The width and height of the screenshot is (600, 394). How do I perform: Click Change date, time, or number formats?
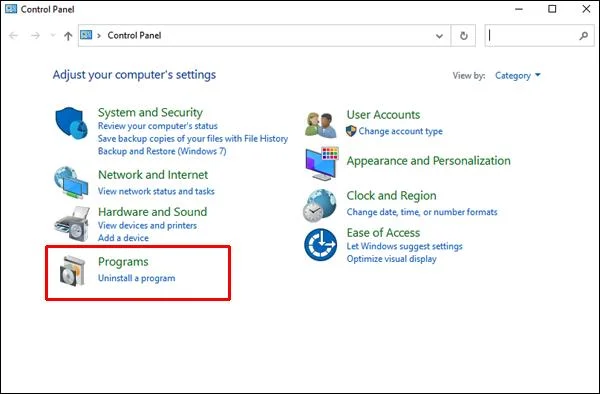pos(422,212)
